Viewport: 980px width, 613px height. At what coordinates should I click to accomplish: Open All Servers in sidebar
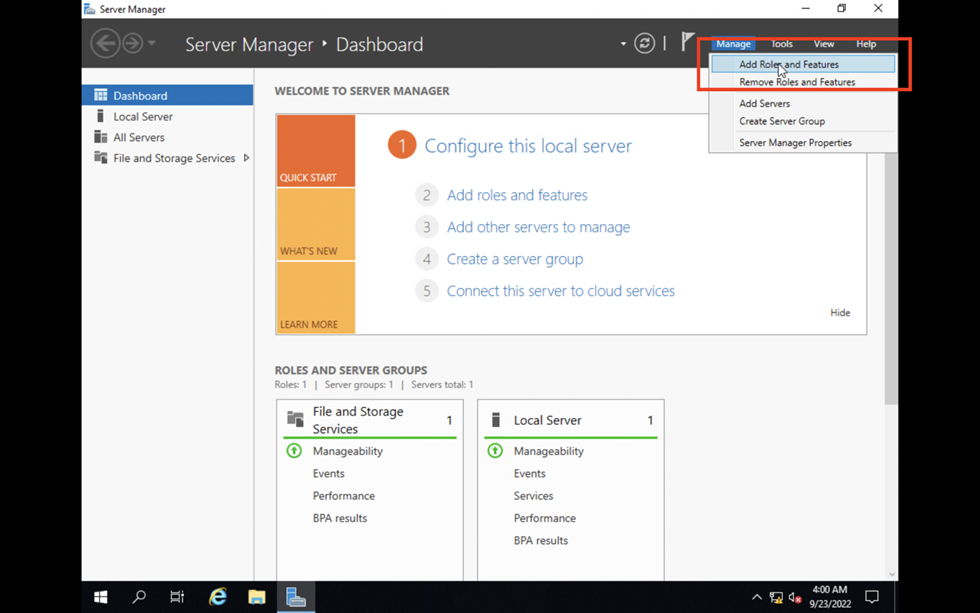click(138, 138)
